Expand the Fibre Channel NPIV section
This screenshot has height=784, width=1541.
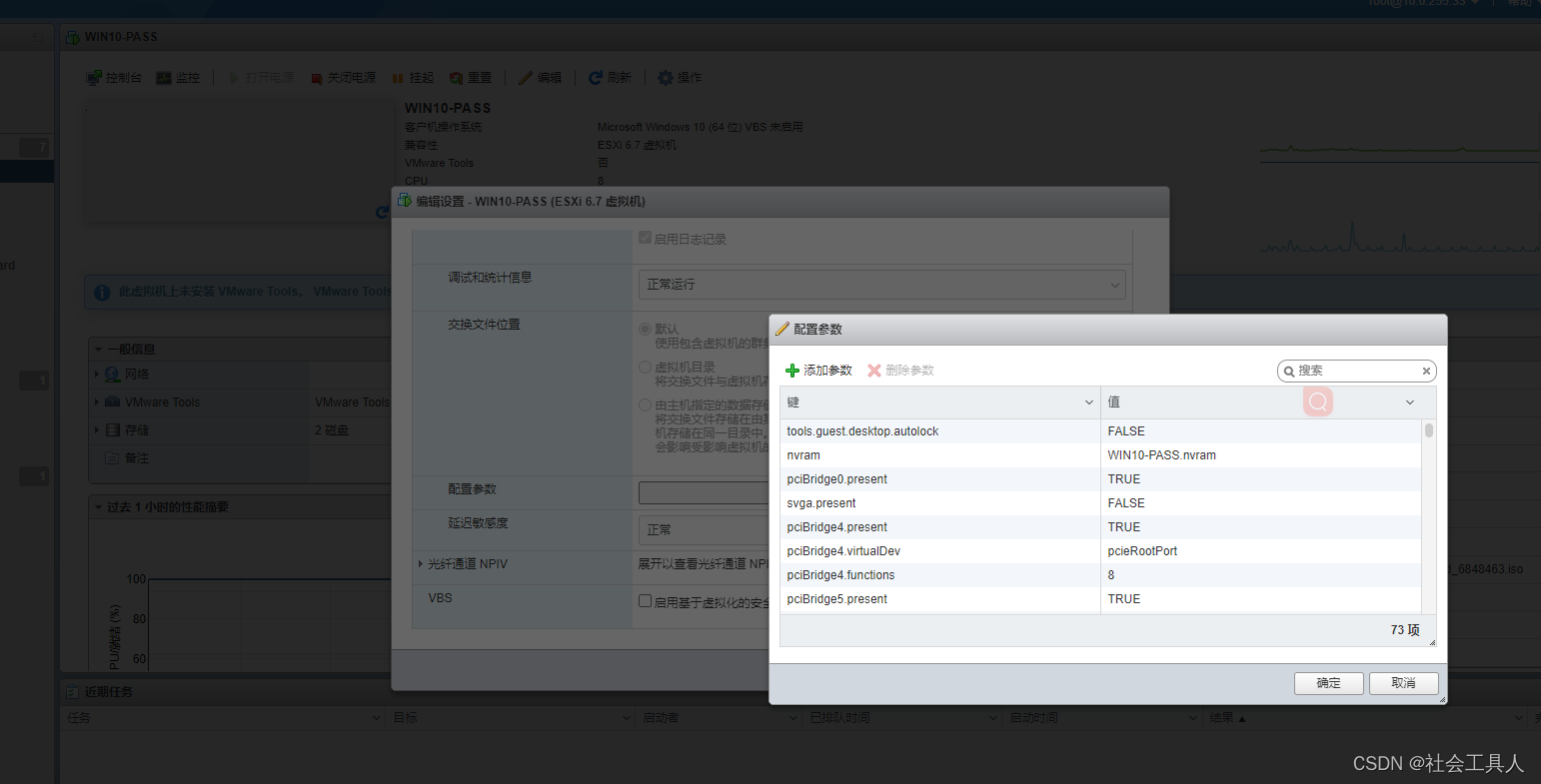point(421,564)
